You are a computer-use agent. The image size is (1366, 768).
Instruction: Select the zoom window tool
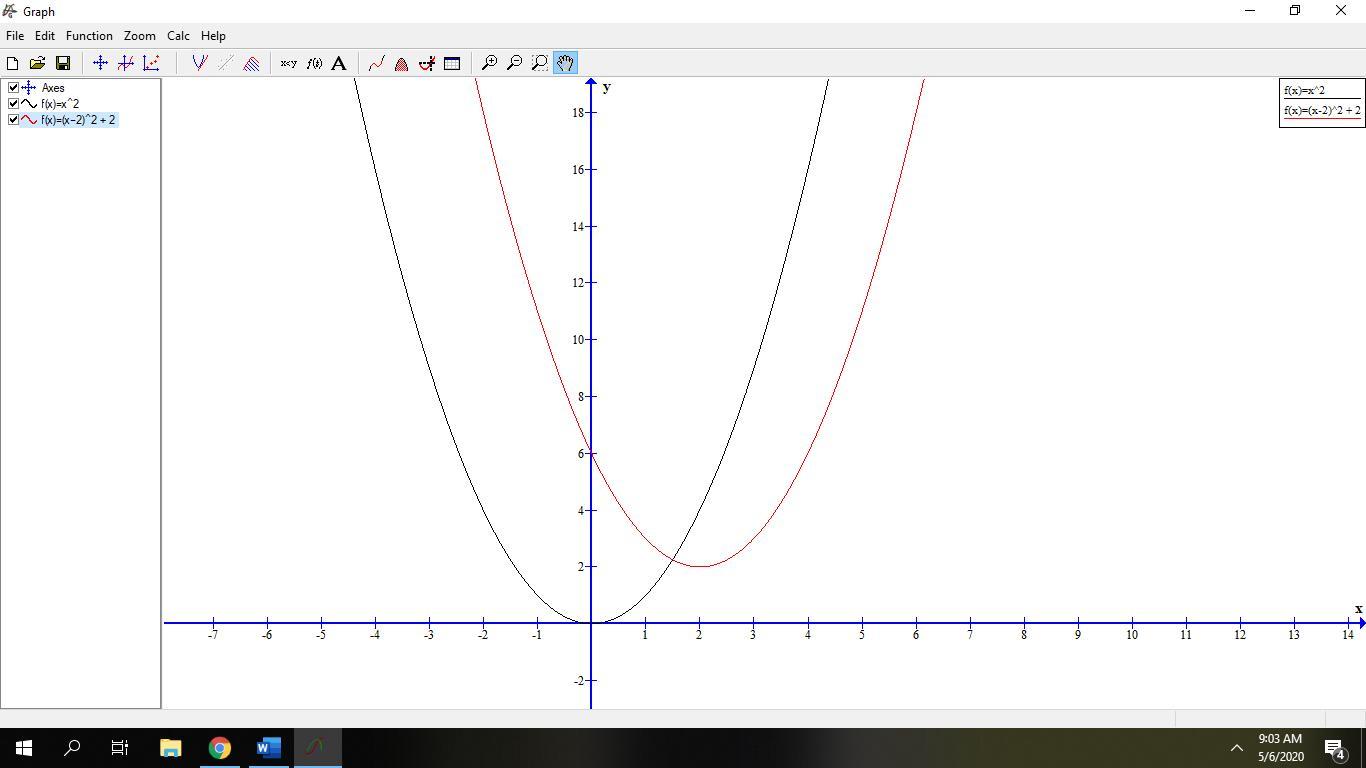[540, 63]
